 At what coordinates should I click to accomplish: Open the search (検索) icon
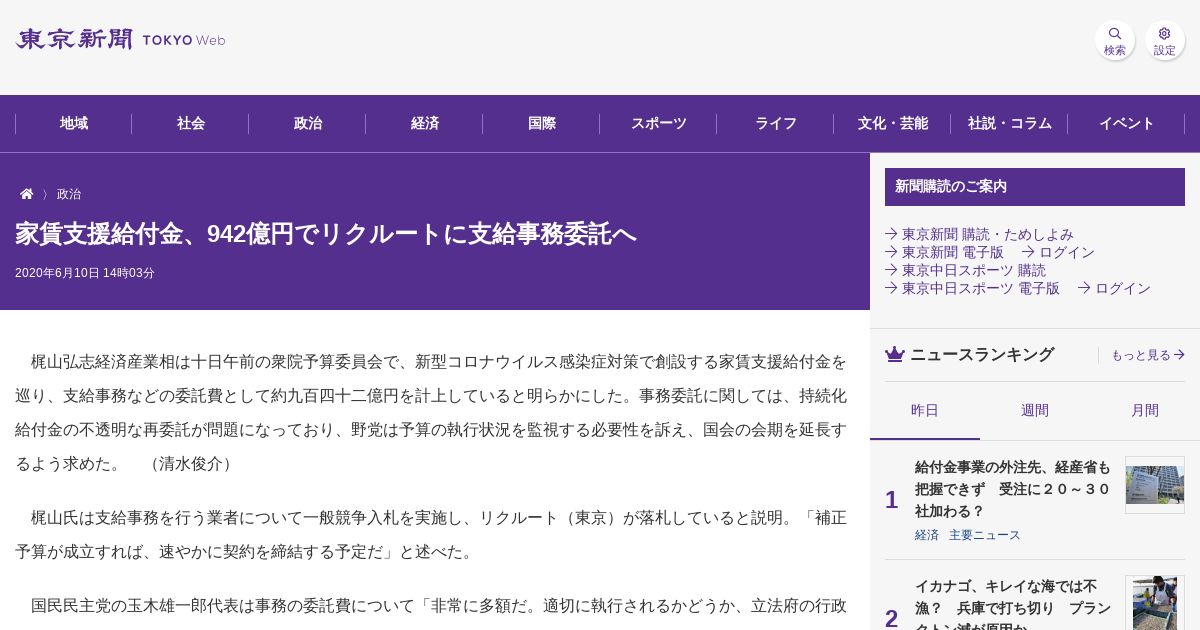click(x=1114, y=40)
